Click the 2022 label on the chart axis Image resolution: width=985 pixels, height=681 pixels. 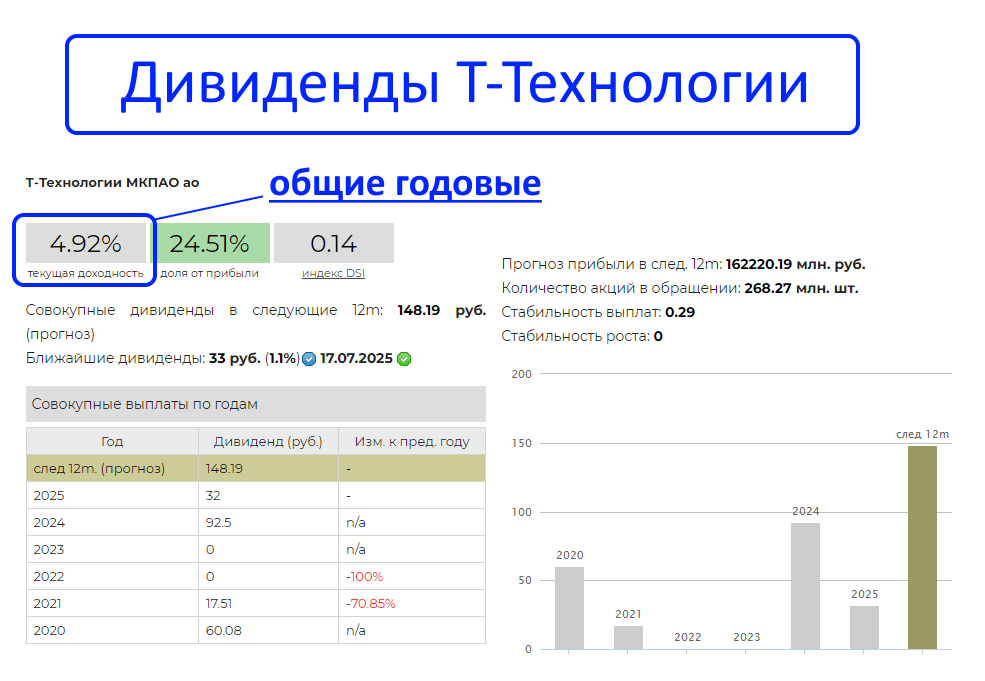click(x=688, y=637)
